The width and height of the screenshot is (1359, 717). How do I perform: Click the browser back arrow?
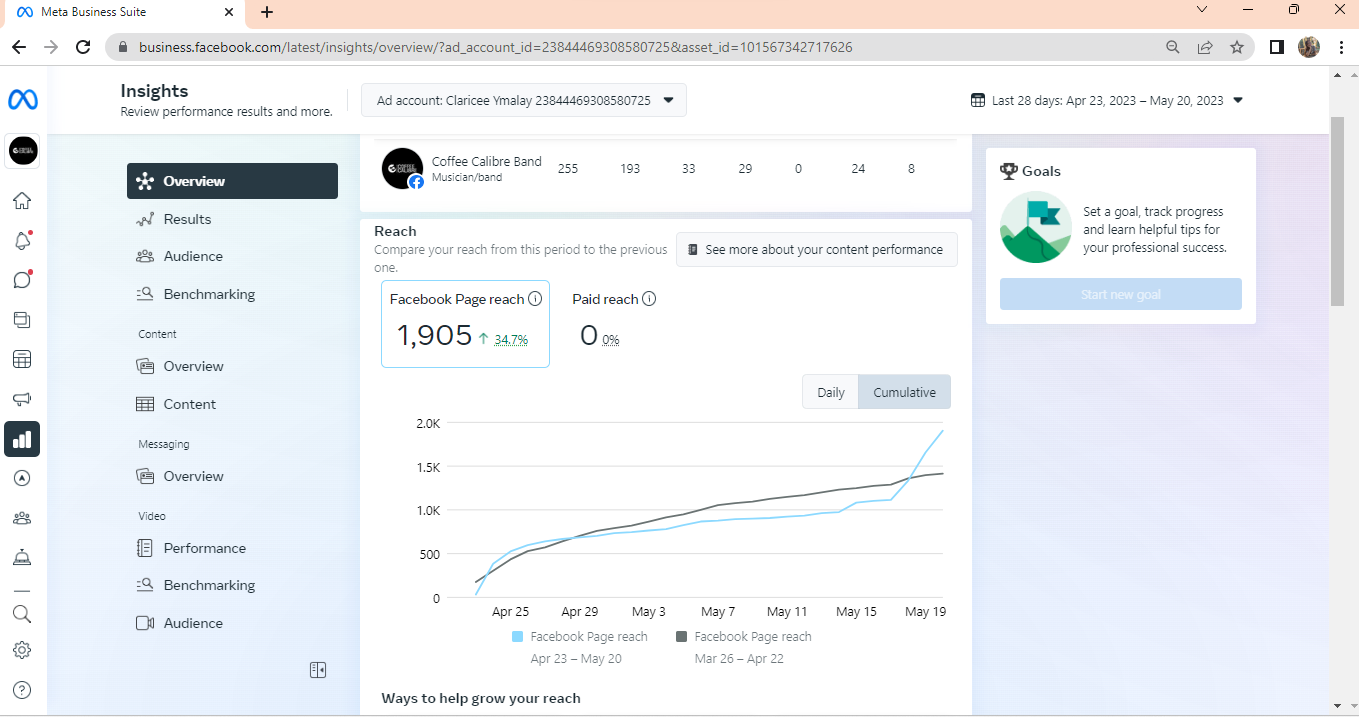(20, 47)
